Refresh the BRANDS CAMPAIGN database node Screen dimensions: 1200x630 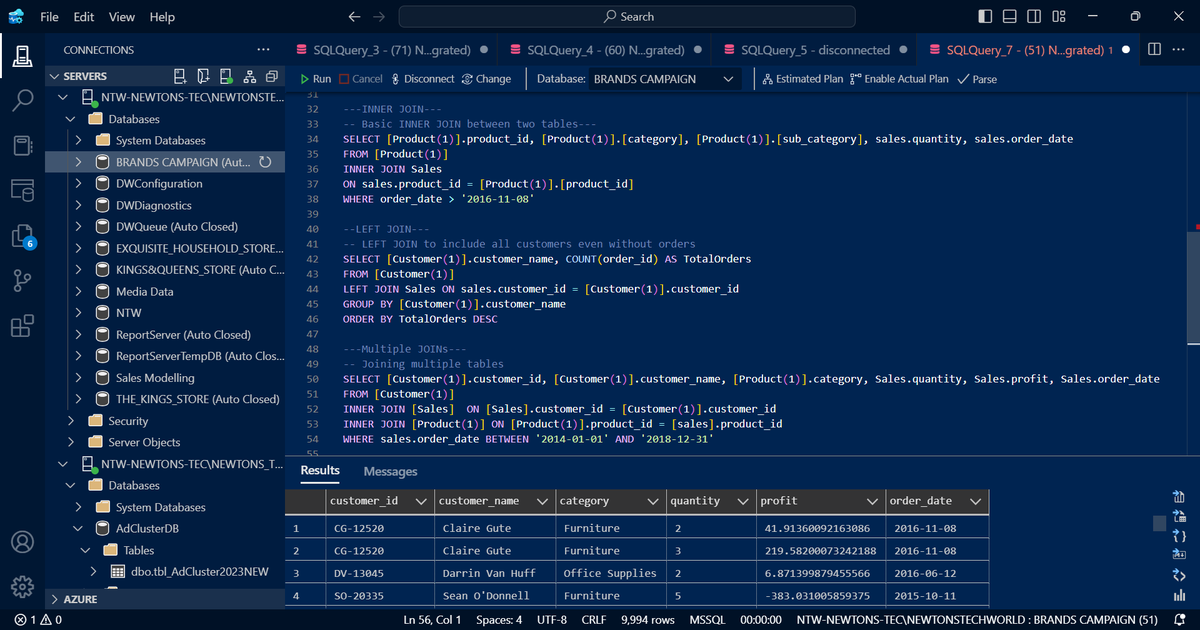pyautogui.click(x=265, y=162)
